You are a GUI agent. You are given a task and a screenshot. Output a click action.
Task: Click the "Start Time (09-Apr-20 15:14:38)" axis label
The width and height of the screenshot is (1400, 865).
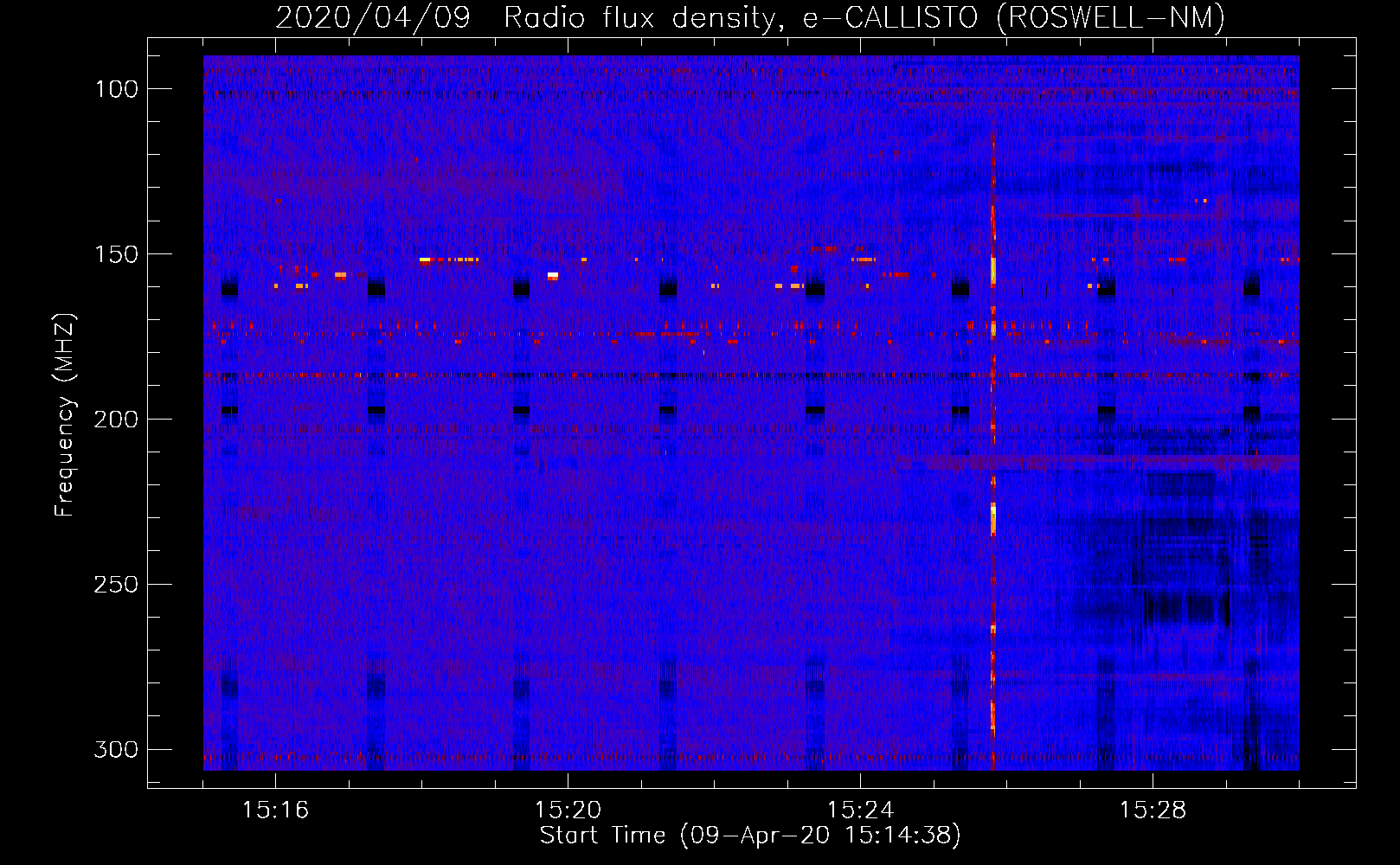[x=750, y=836]
